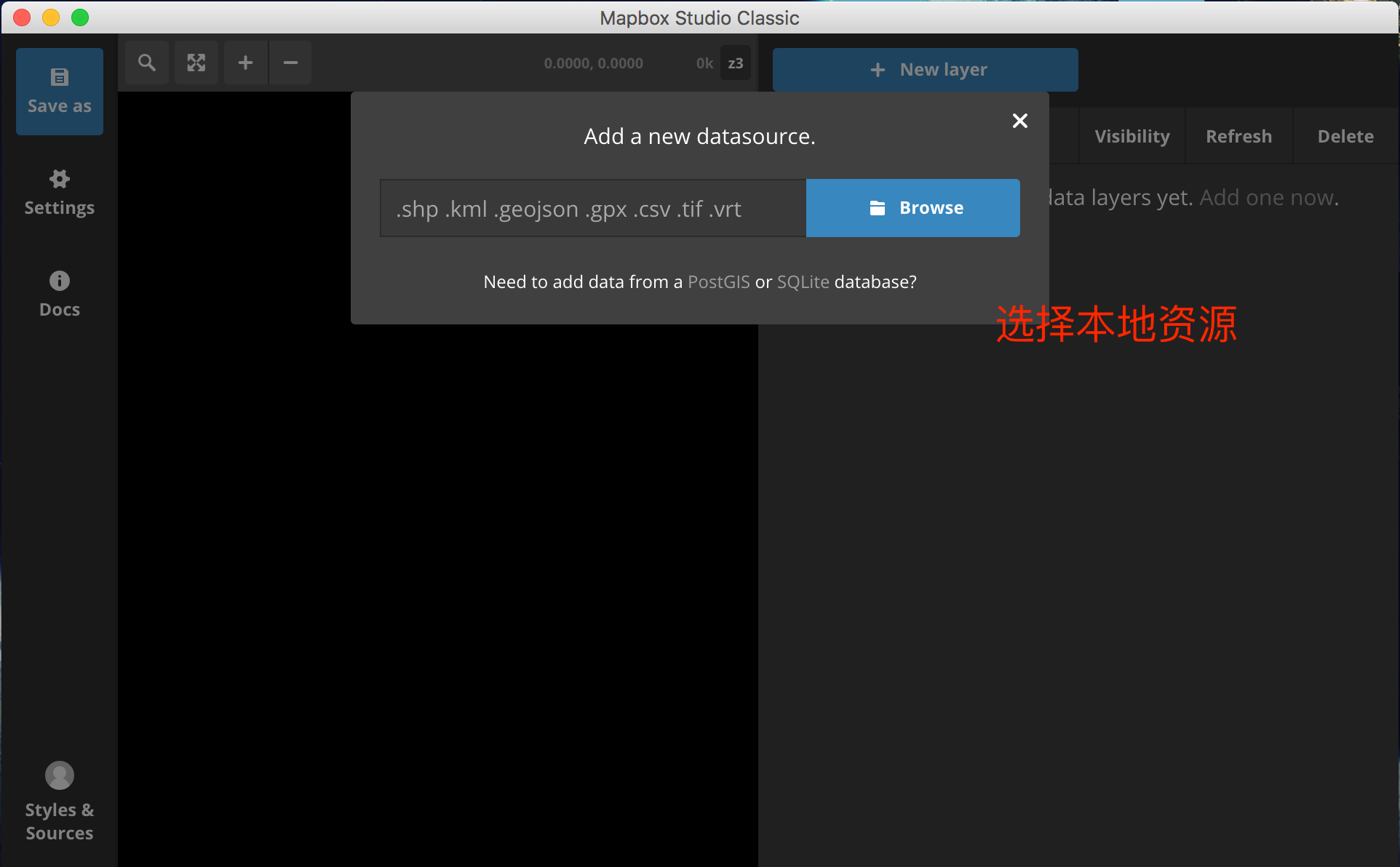The image size is (1400, 867).
Task: Switch to the Visibility tab
Action: [x=1131, y=135]
